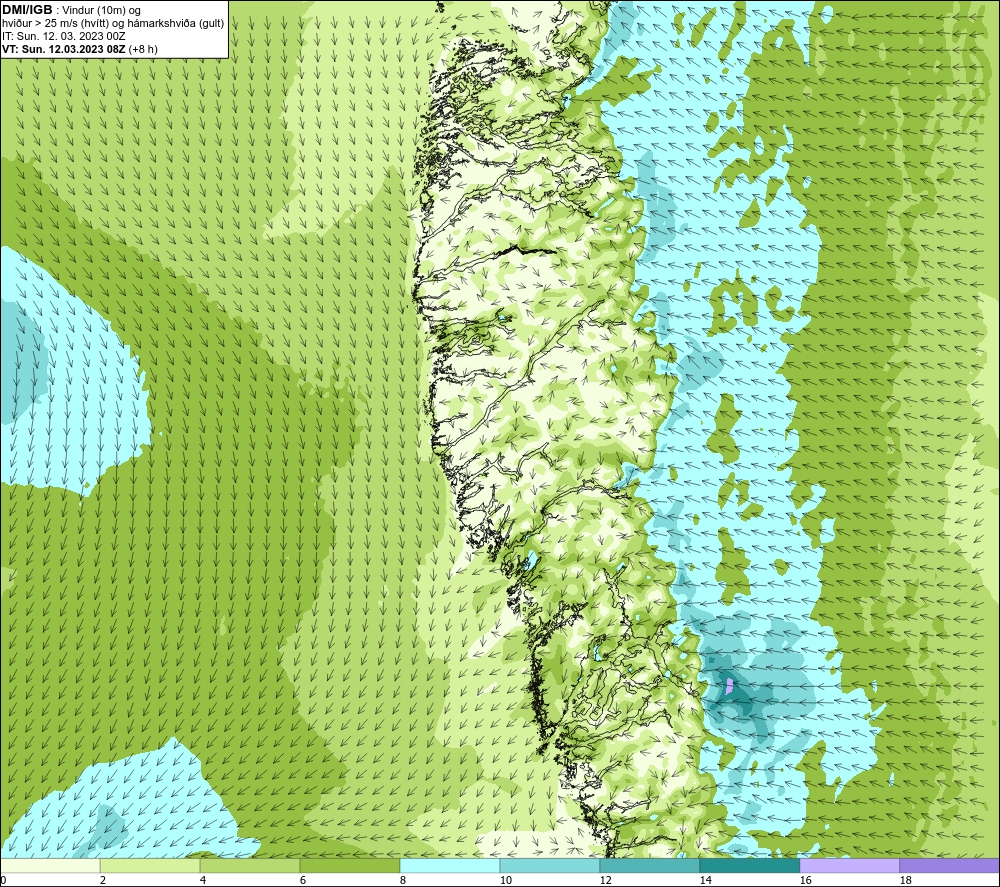Click the purple legend swatch above 18 m/s
Image resolution: width=1000 pixels, height=887 pixels.
(950, 866)
